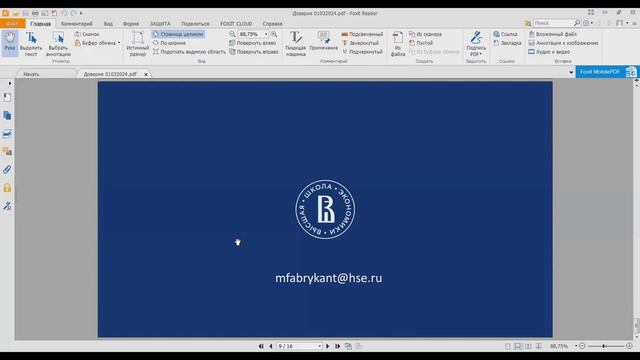The image size is (640, 360).
Task: Open the Подпись PDF sign dropdown
Action: tap(476, 43)
